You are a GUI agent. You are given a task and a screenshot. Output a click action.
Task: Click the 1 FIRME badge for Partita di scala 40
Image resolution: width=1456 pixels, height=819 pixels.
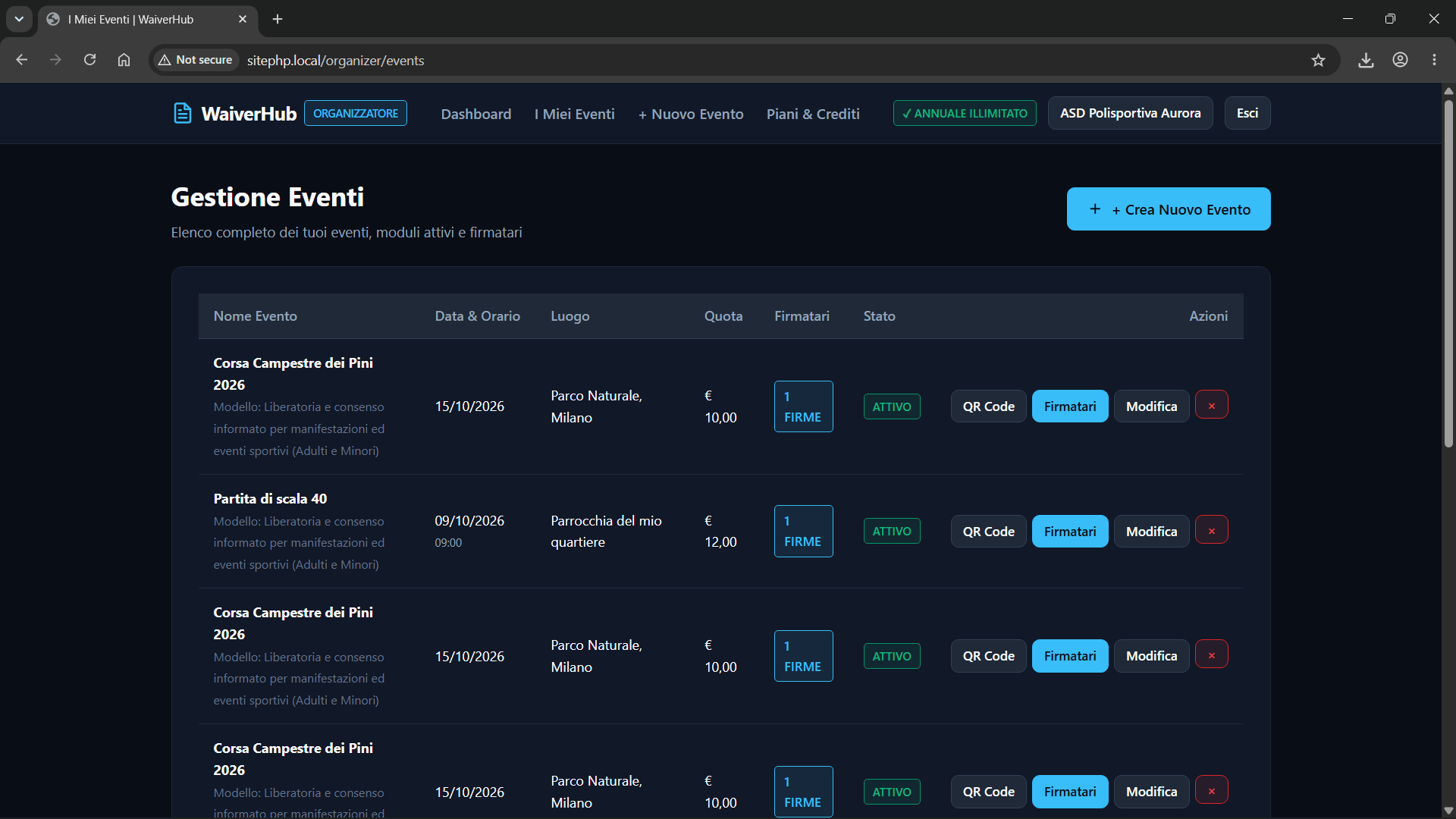point(803,531)
